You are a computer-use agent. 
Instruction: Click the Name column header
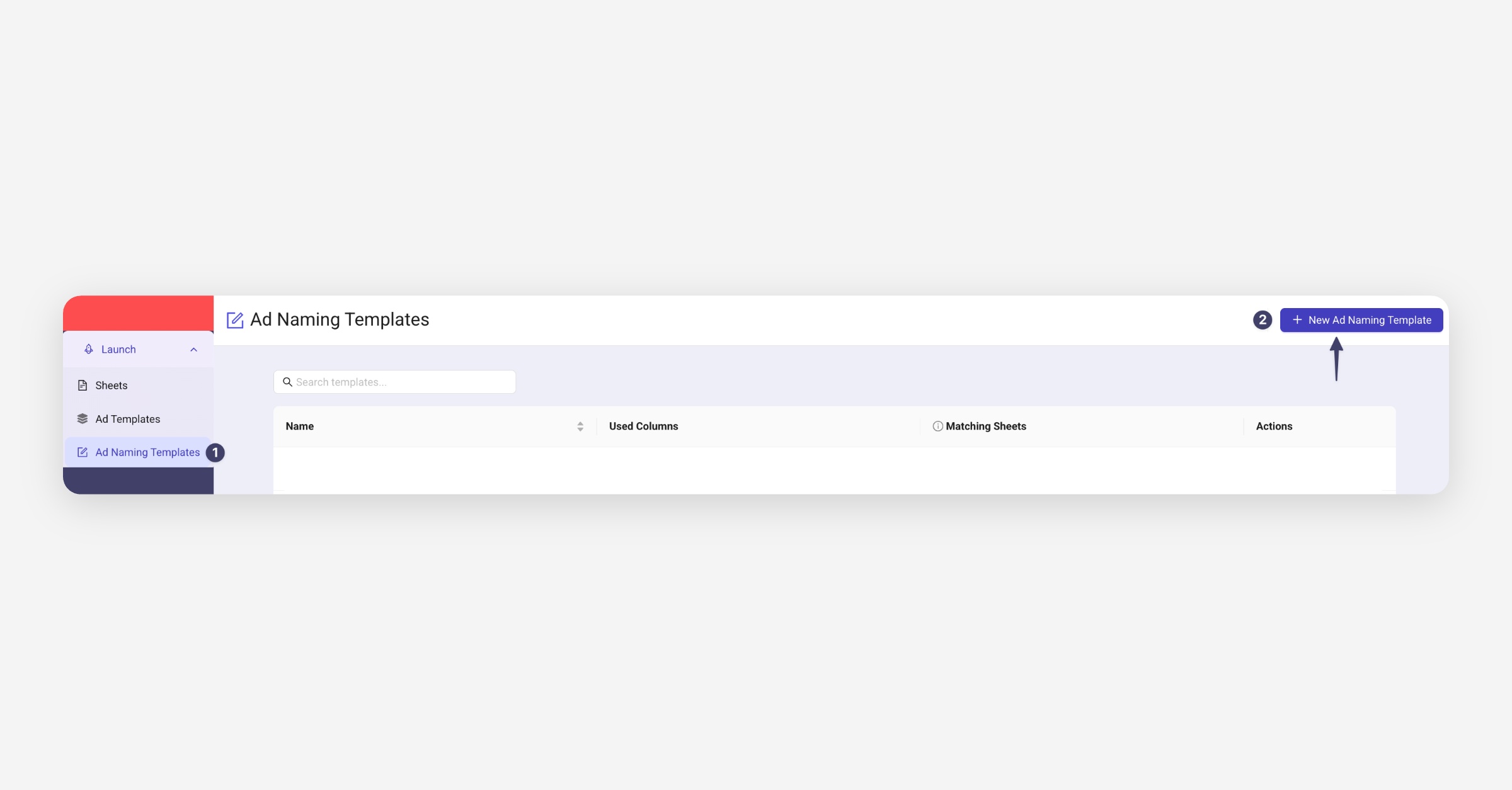435,426
